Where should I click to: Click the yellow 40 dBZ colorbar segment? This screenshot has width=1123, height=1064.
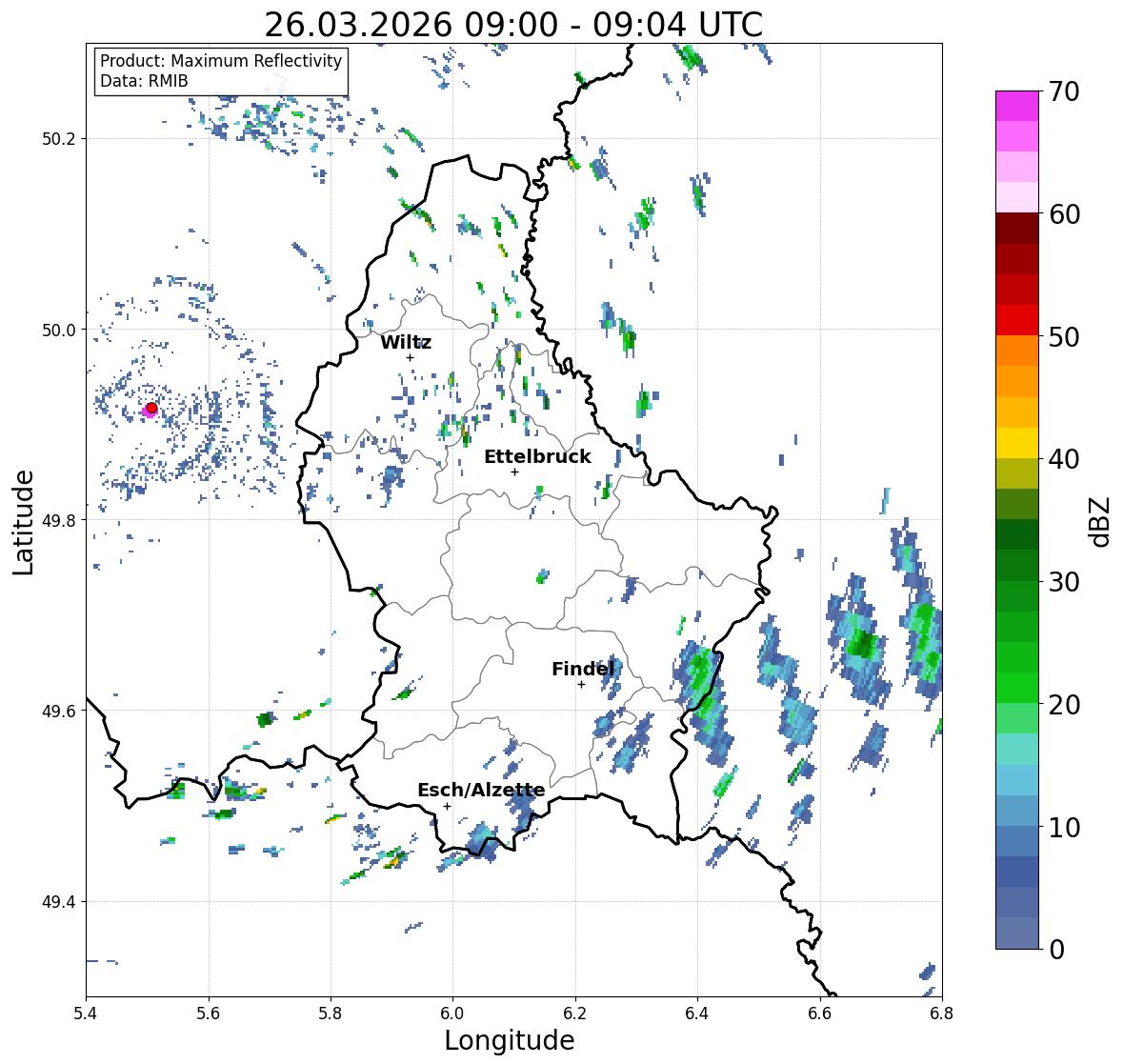tap(1017, 443)
